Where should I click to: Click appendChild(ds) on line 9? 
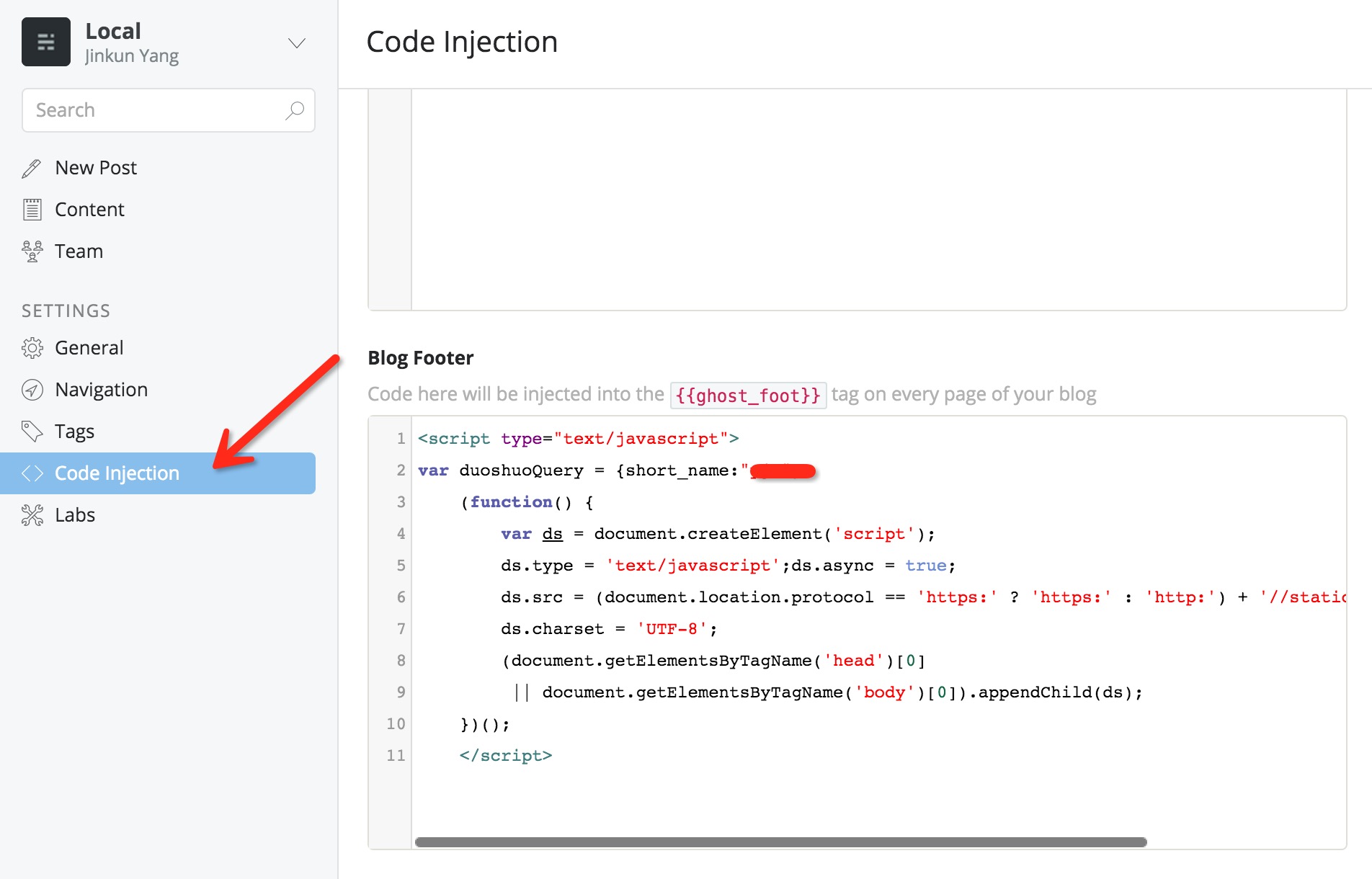pos(1055,692)
